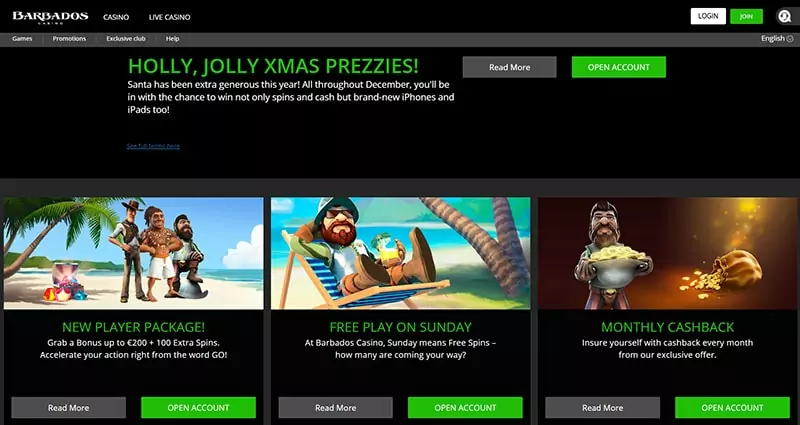This screenshot has width=800, height=425.
Task: Expand the English language dropdown
Action: coord(777,38)
